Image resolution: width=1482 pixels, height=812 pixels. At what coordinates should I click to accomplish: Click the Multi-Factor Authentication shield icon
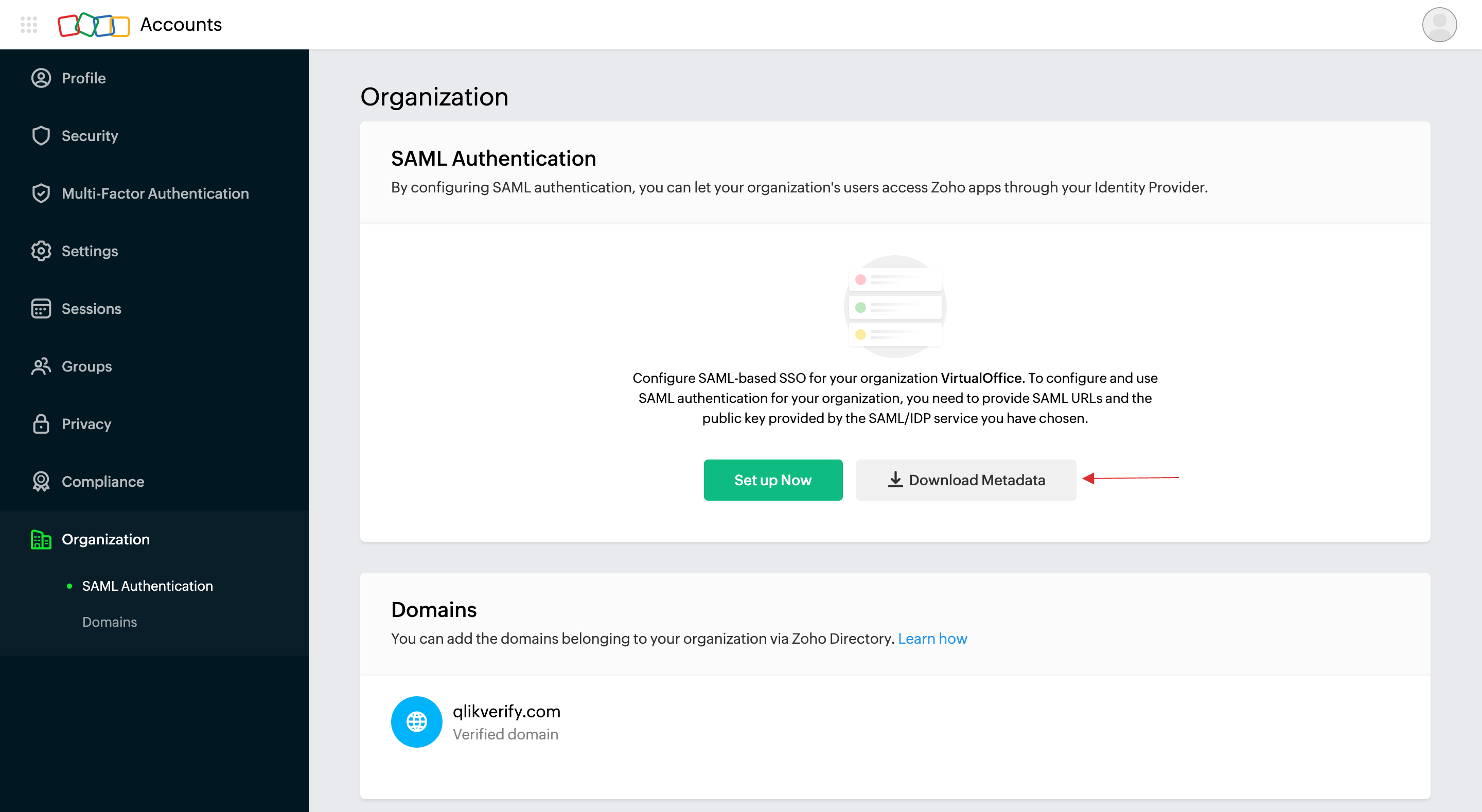(41, 193)
